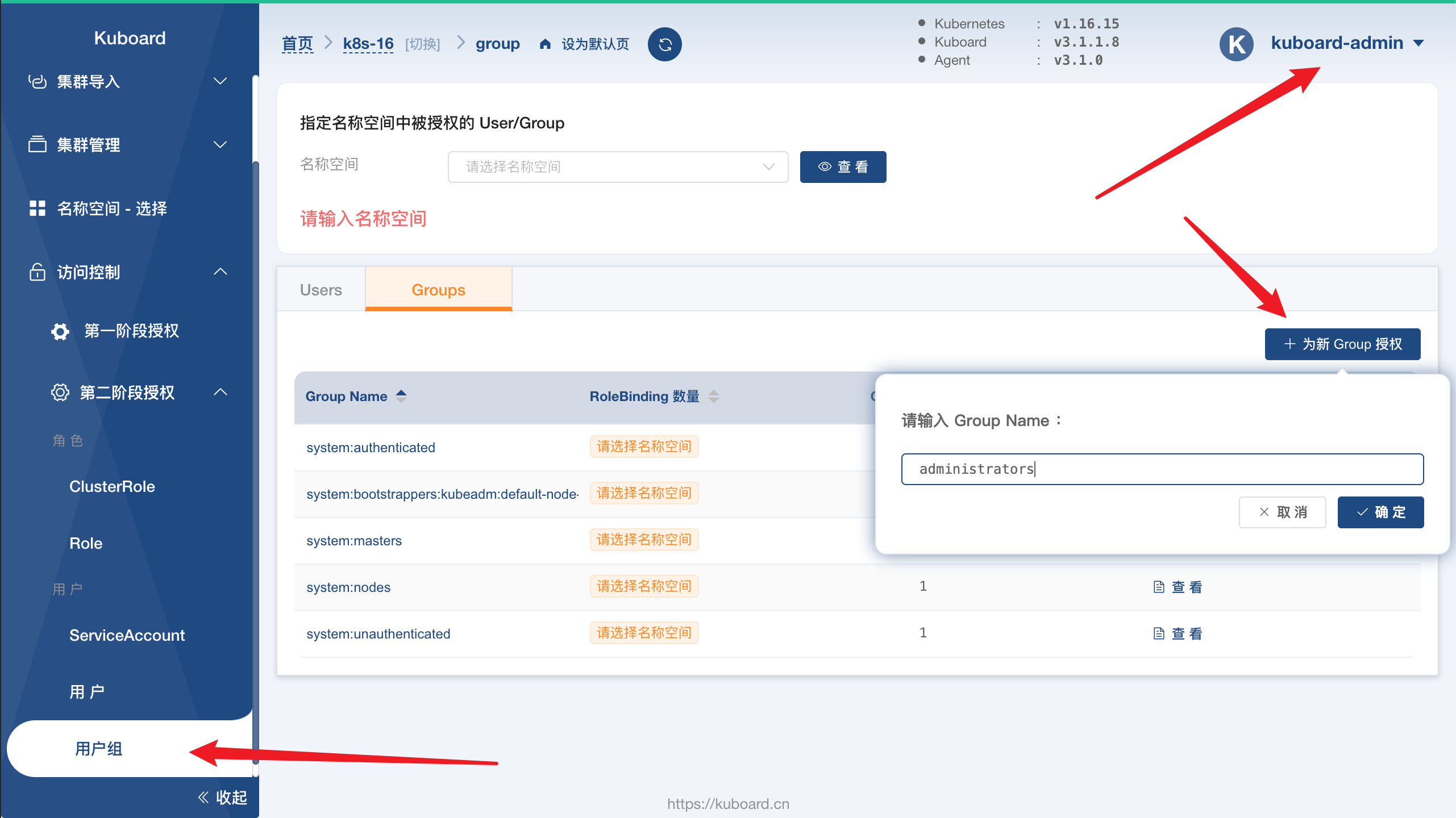This screenshot has width=1456, height=818.
Task: Open the 请选择名称空间 dropdown
Action: click(618, 167)
